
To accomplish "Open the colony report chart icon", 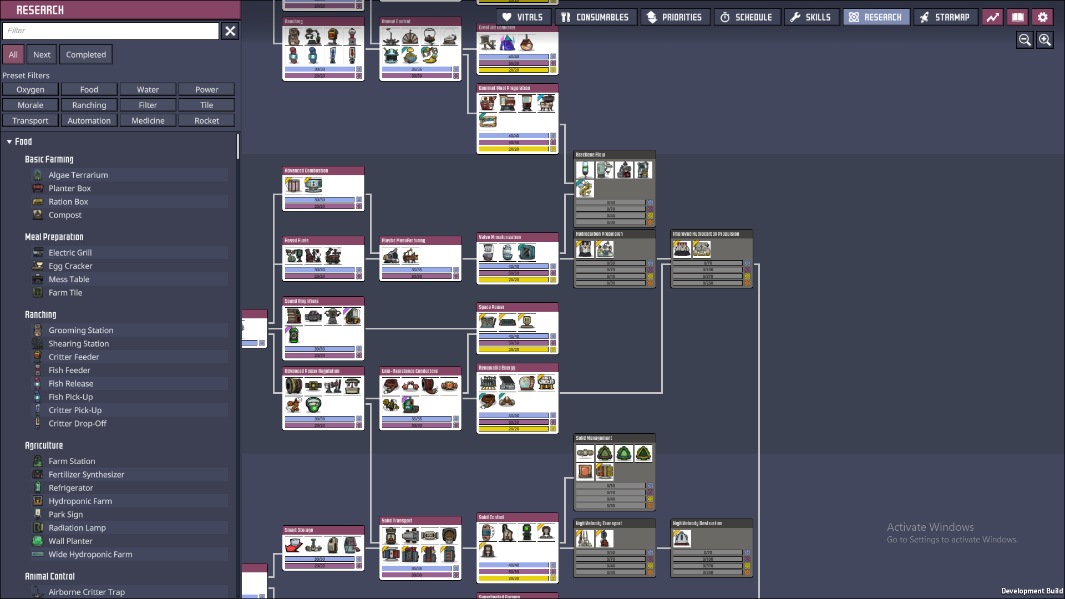I will tap(992, 17).
